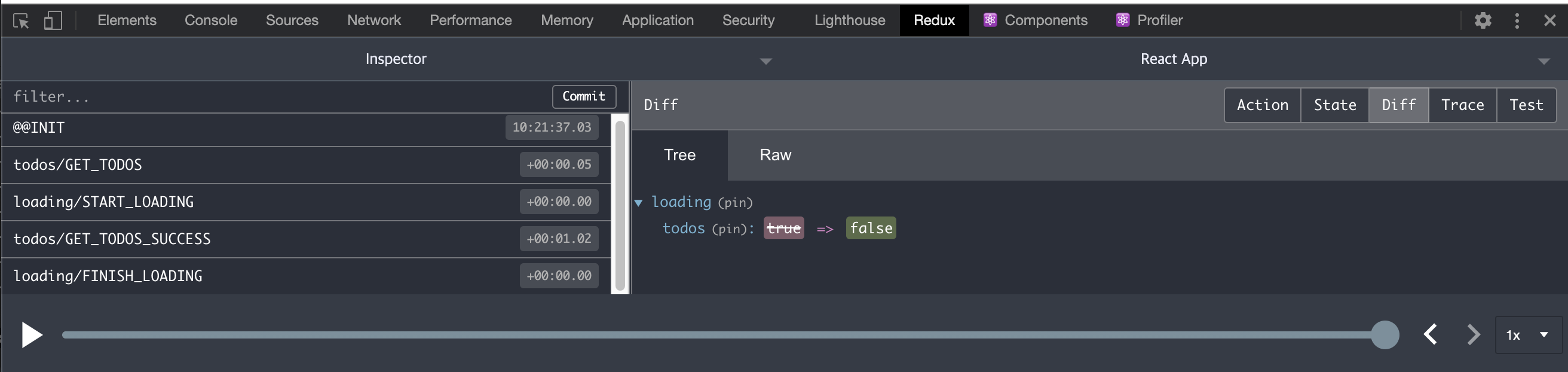
Task: Select the Redux tab
Action: pos(934,20)
